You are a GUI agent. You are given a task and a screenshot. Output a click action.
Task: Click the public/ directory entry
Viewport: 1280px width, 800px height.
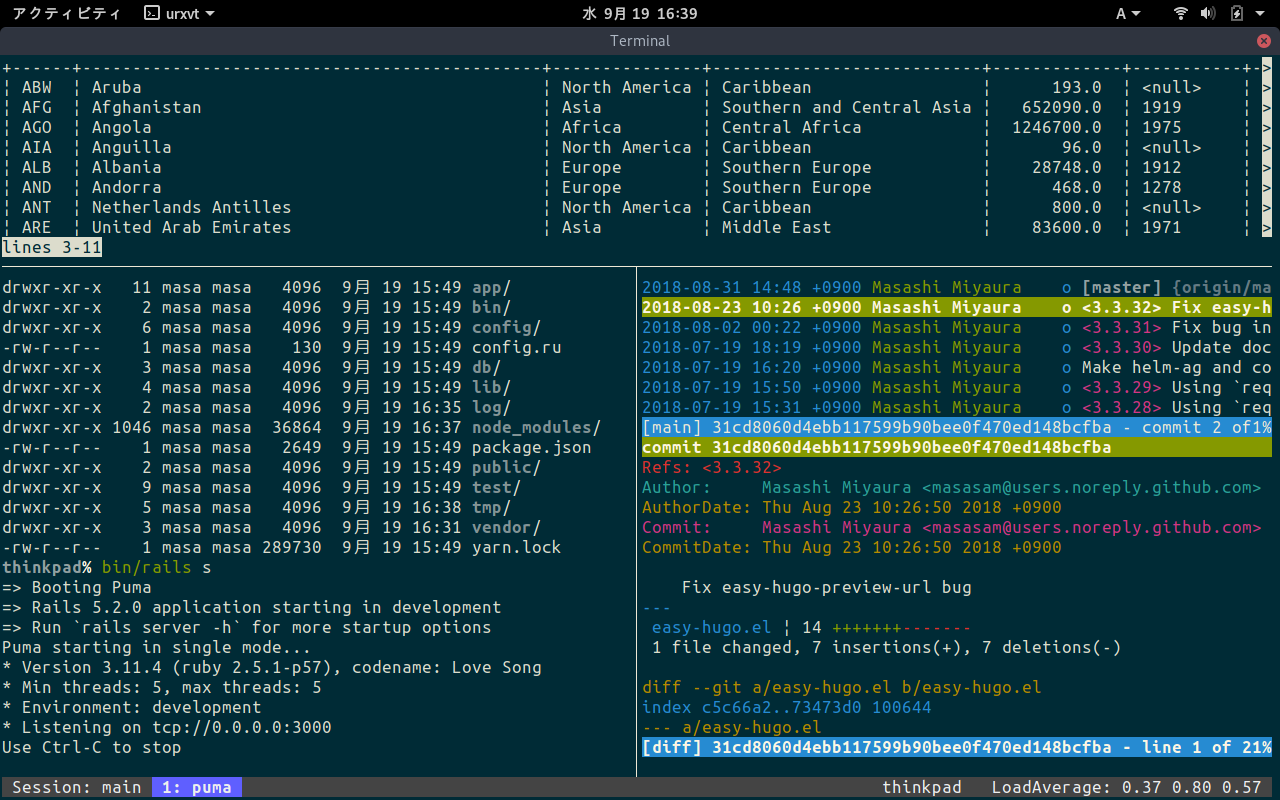pos(507,467)
